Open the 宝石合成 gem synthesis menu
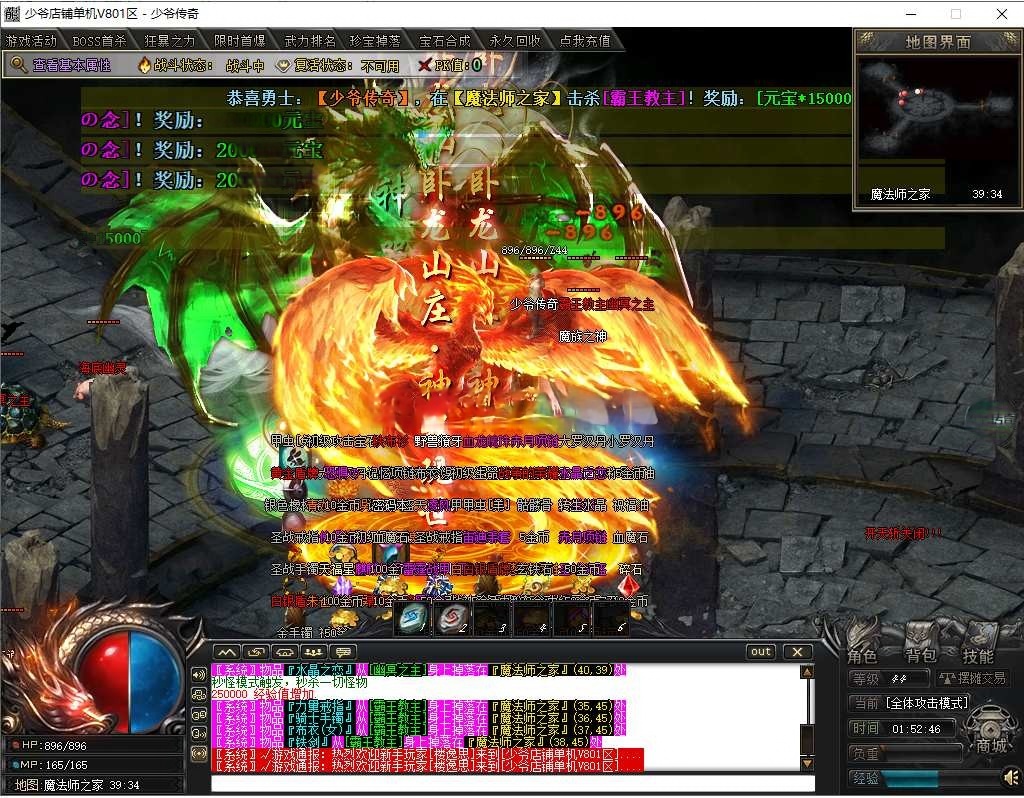Screen dimensions: 1024x798 click(x=445, y=41)
